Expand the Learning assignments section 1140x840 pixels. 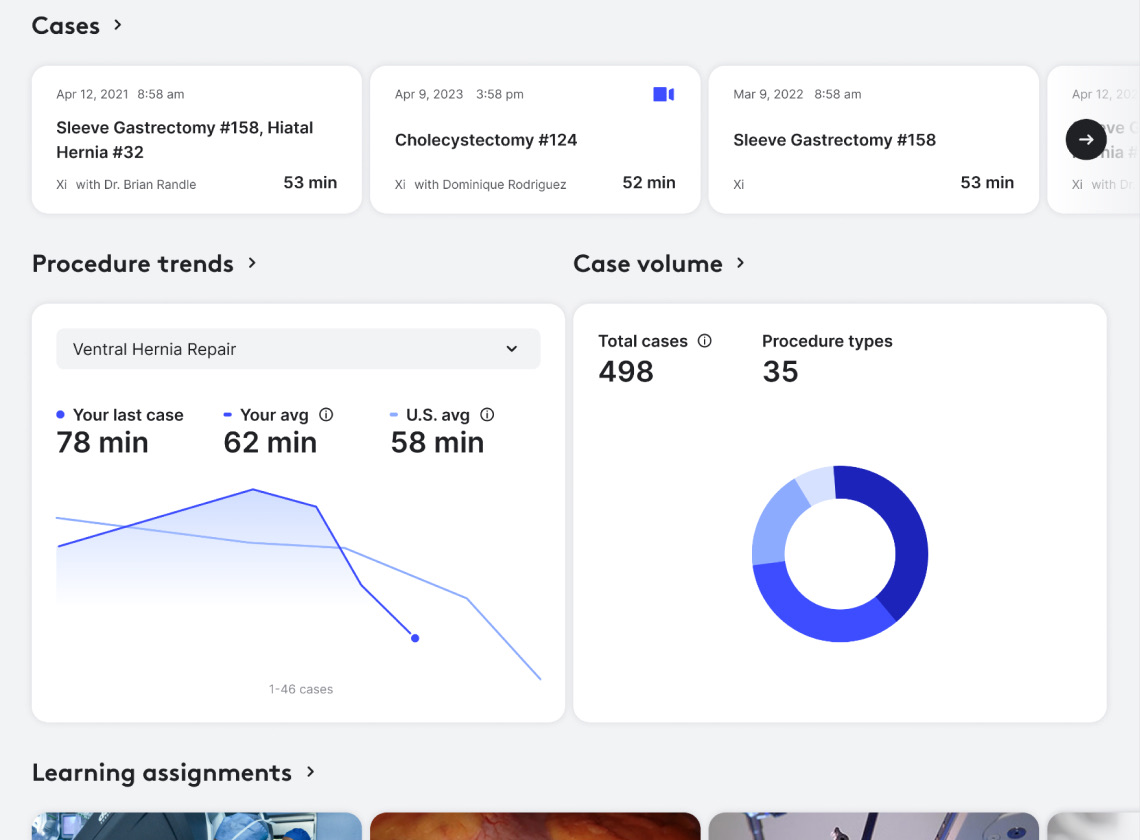[x=310, y=773]
